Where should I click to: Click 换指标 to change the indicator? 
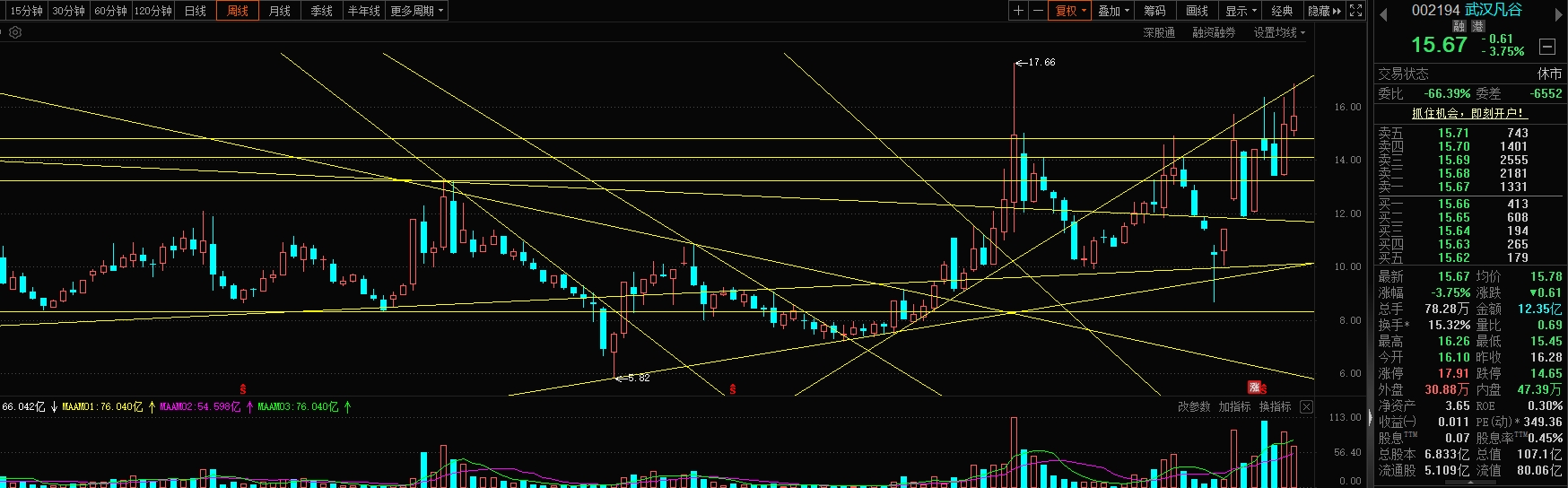1275,407
